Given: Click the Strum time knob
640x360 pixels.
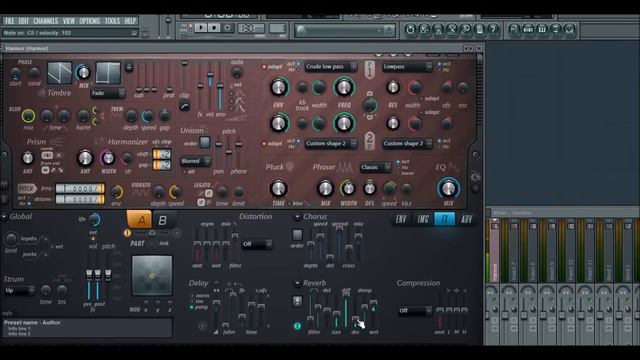Looking at the screenshot, I should (46, 290).
